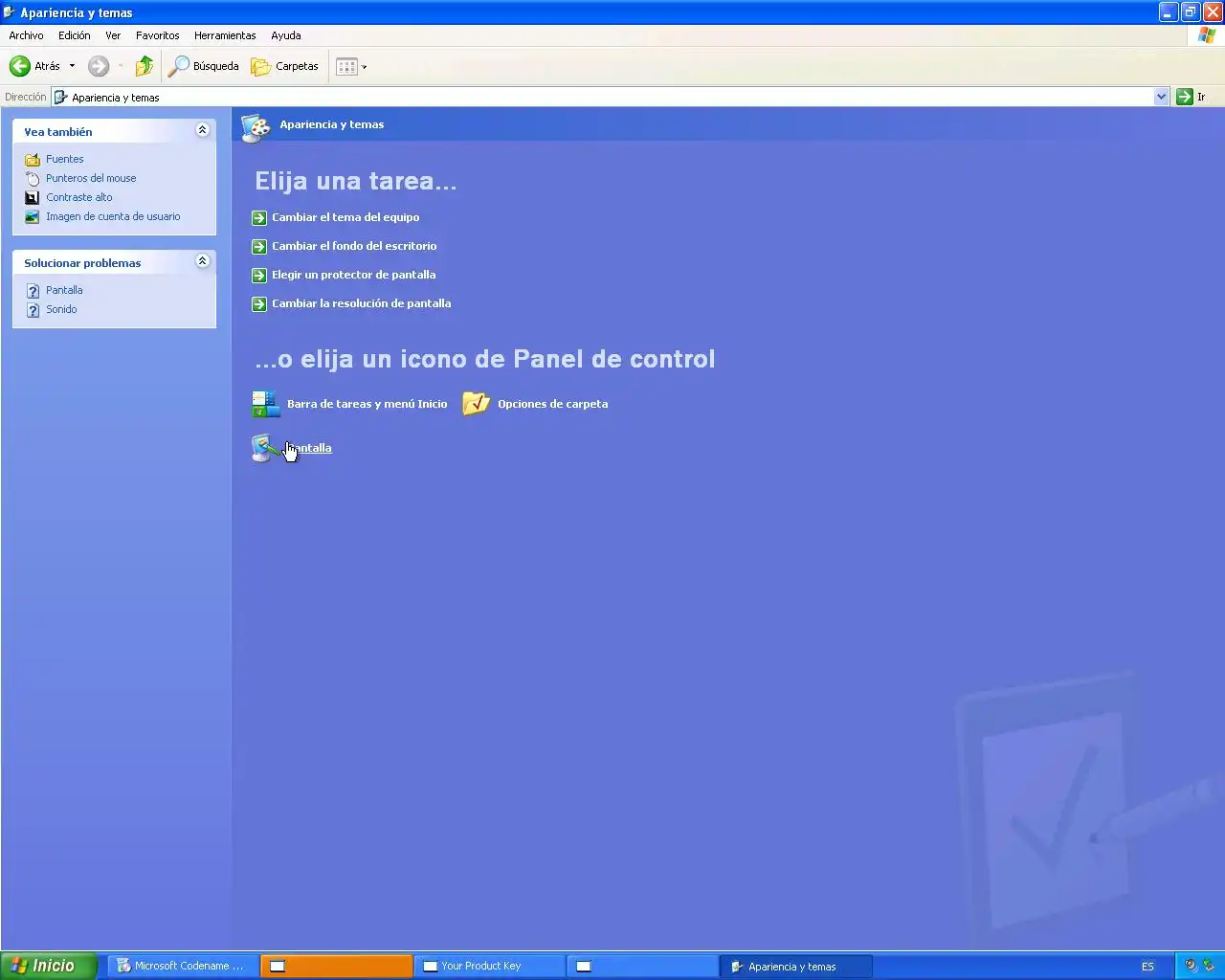Click Barra de tareas y menú Inicio icon
Viewport: 1225px width, 980px height.
coord(266,404)
